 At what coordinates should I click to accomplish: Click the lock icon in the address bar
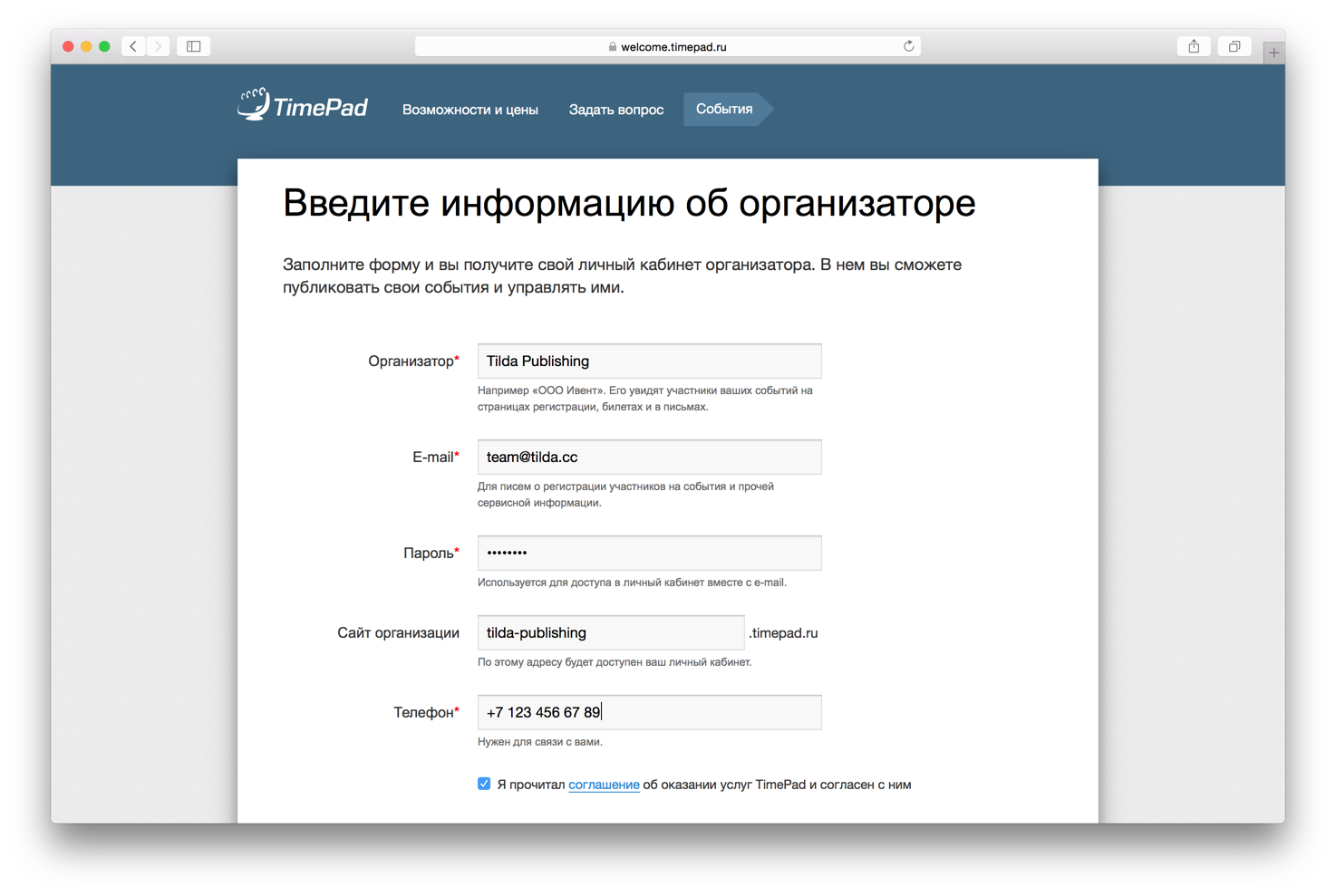tap(610, 46)
